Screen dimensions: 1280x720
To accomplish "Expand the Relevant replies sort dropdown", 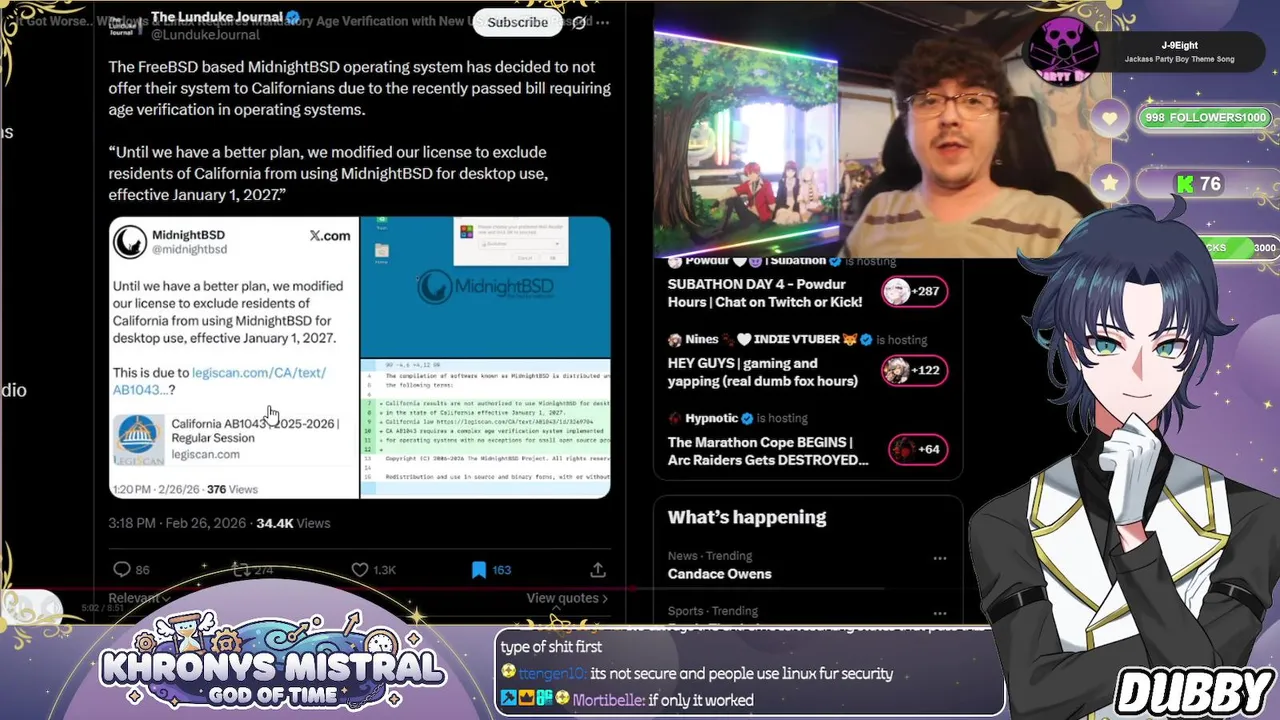I will [x=139, y=598].
